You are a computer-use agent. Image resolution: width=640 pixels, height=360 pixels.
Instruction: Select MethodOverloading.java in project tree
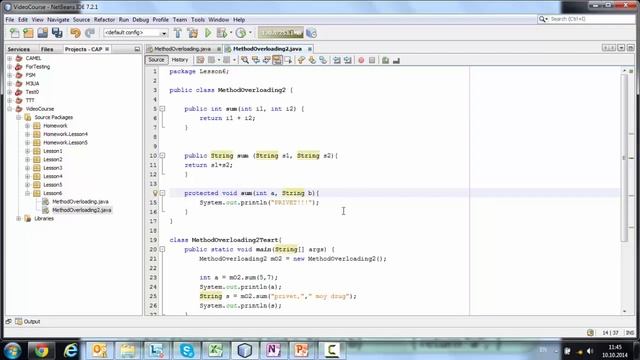(x=80, y=202)
